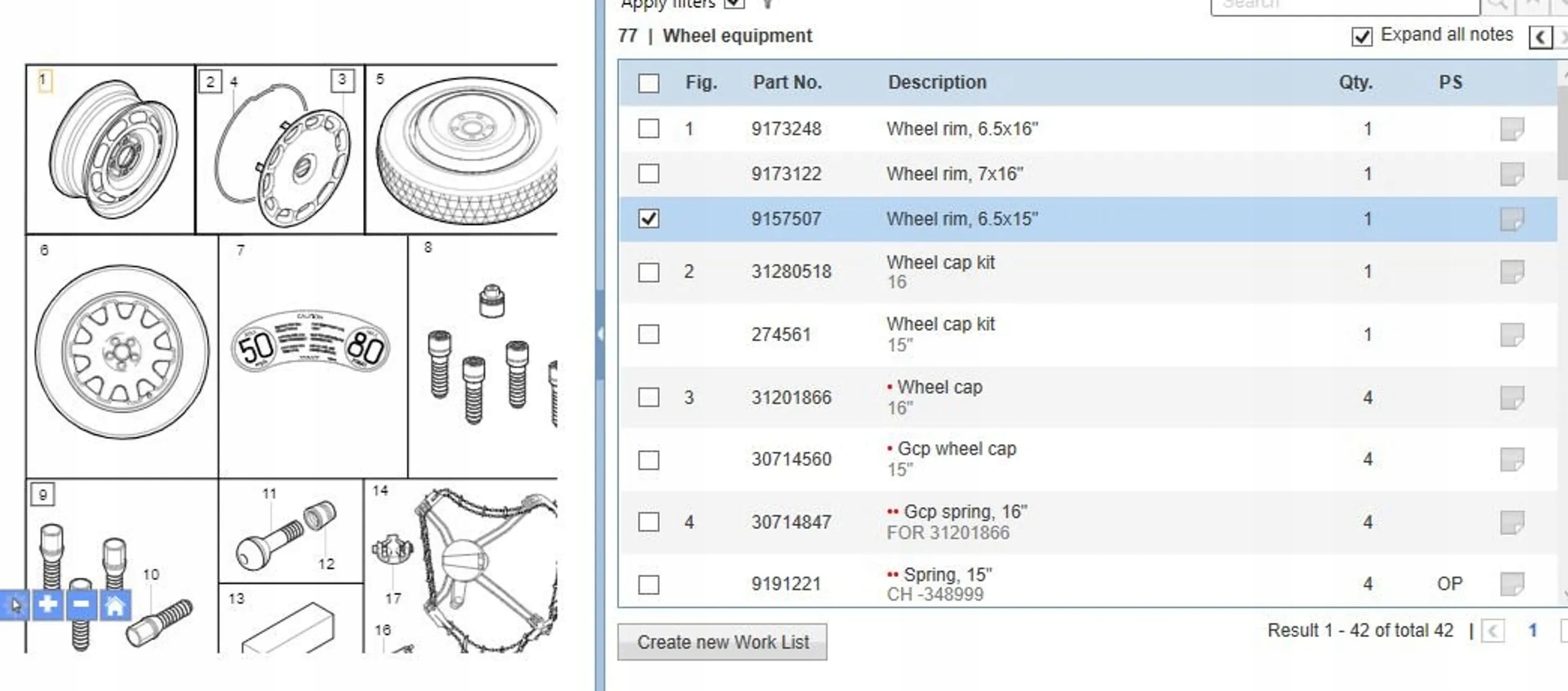1568x691 pixels.
Task: Click the zoom in plus icon
Action: pyautogui.click(x=48, y=605)
